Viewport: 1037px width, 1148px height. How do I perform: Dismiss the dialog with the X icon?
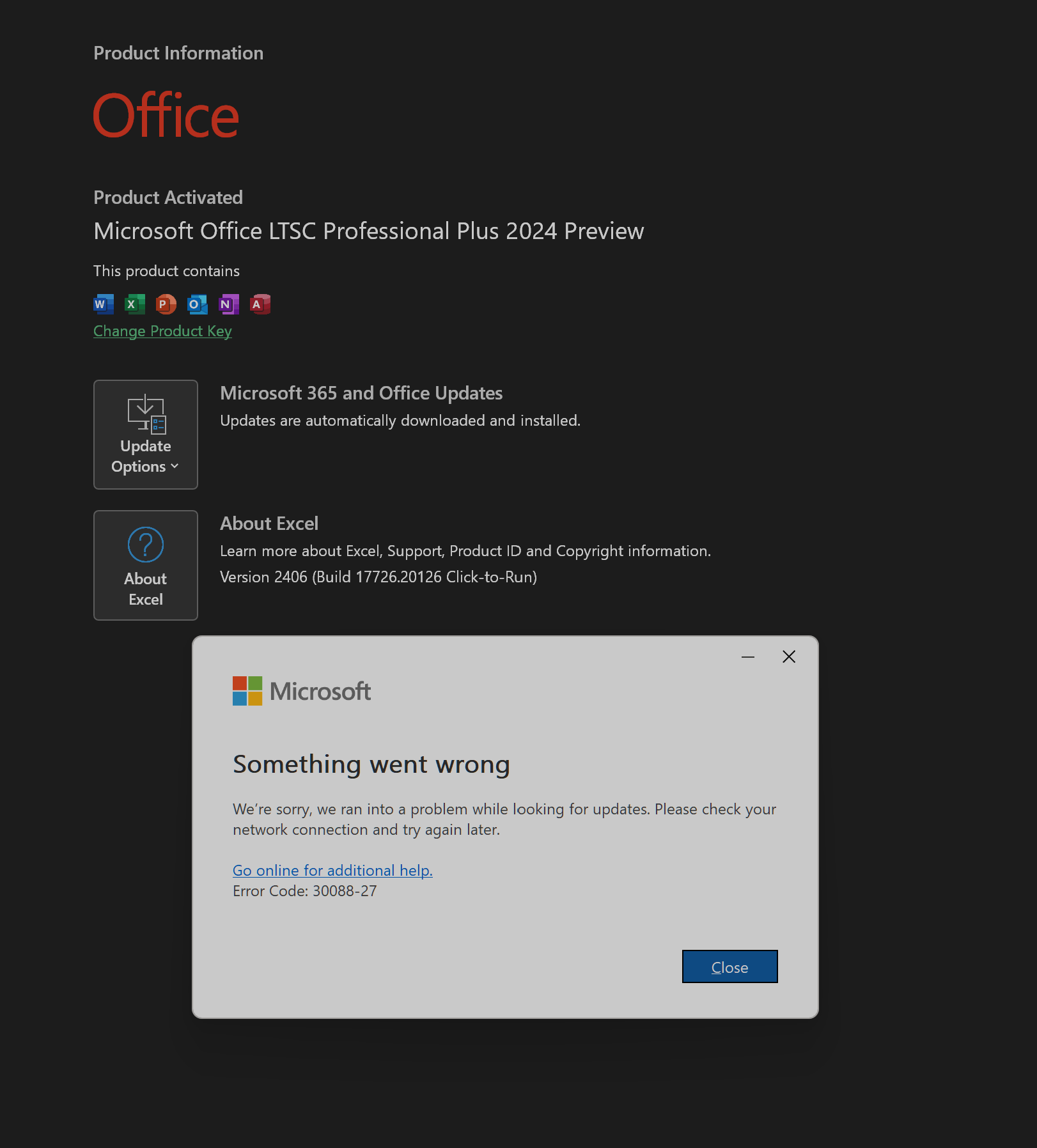coord(789,656)
